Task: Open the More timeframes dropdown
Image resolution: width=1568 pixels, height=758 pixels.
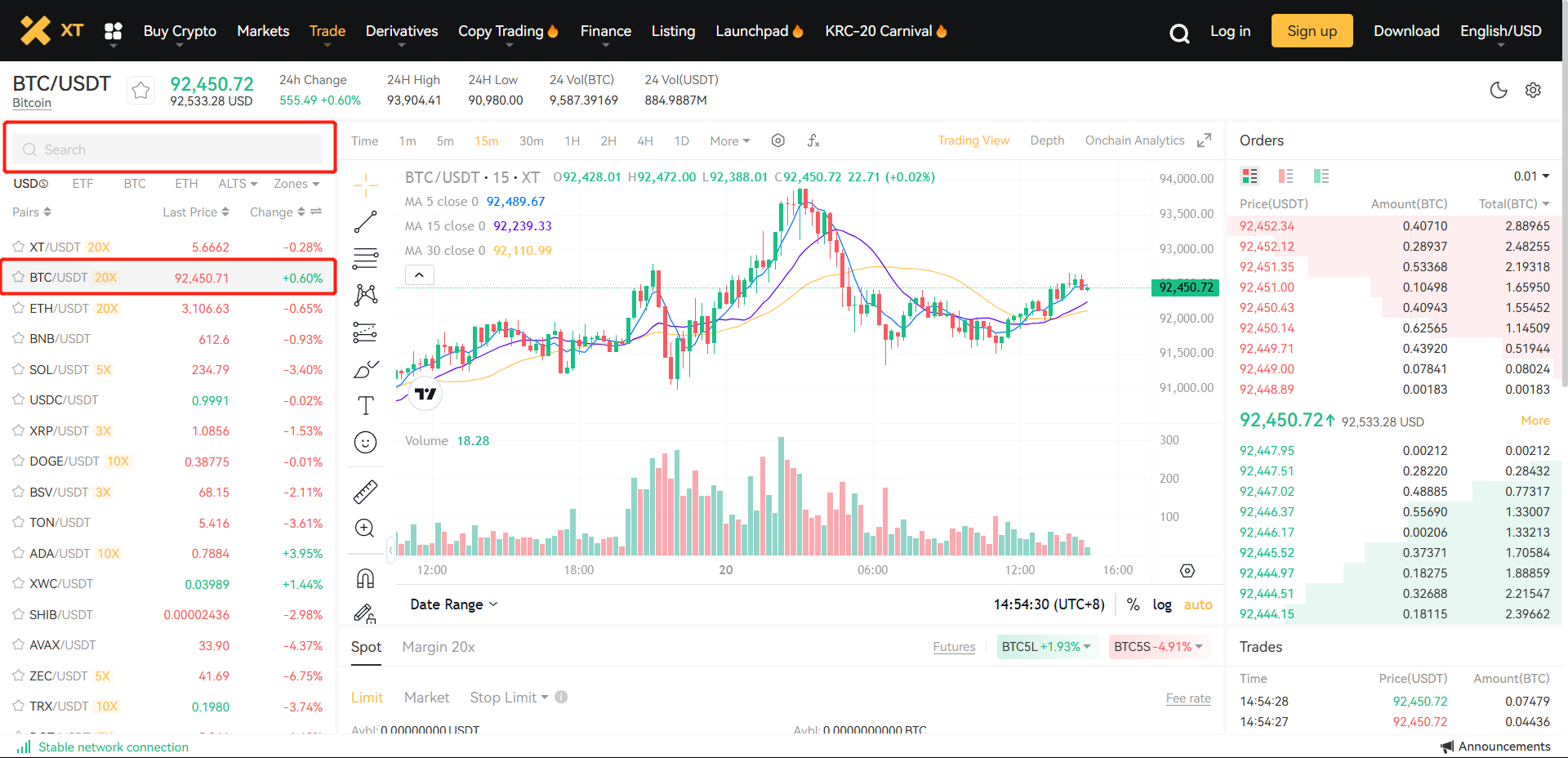Action: click(x=729, y=140)
